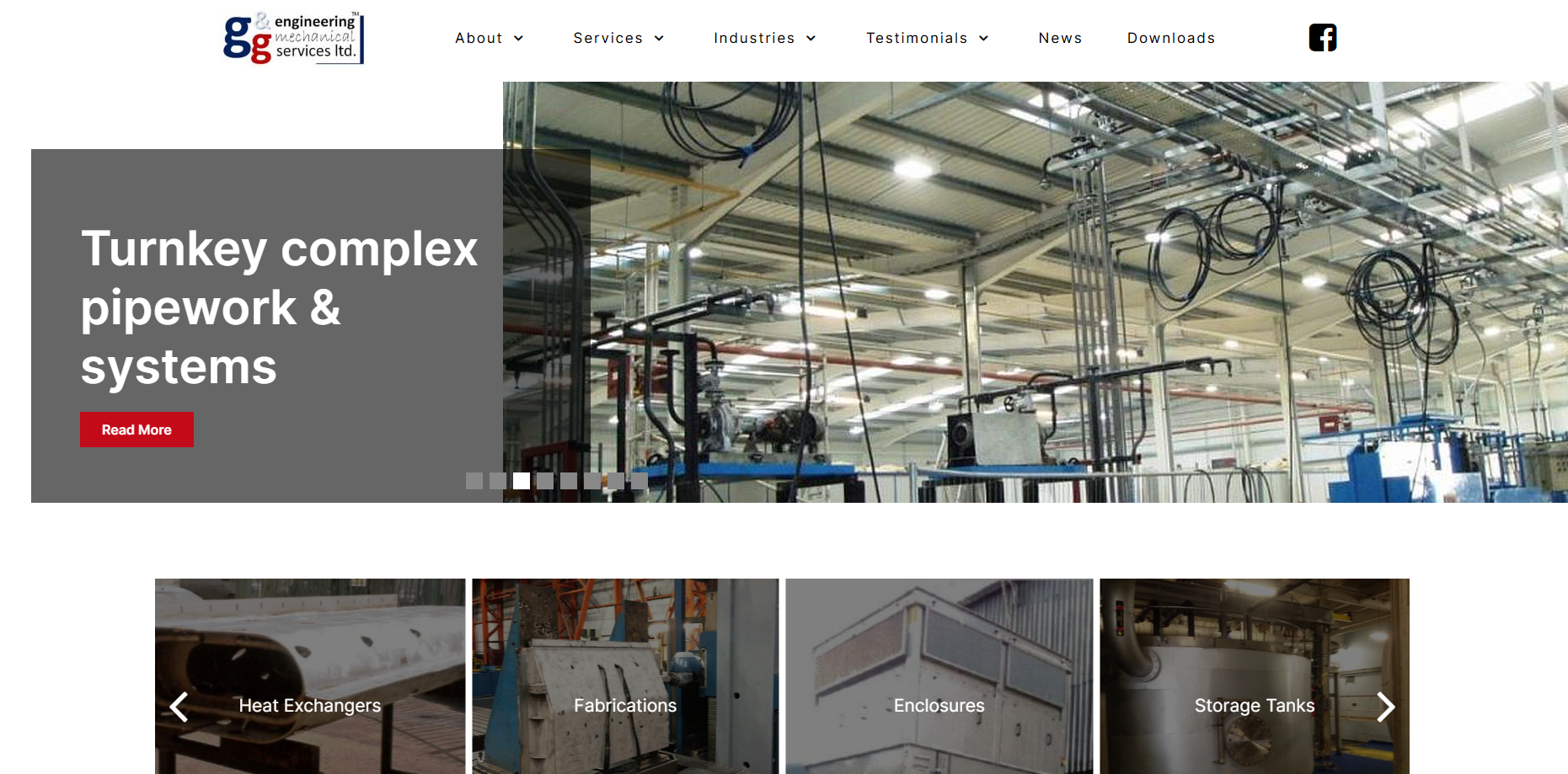Open the Industries dropdown chevron
Image resolution: width=1568 pixels, height=774 pixels.
(x=811, y=39)
